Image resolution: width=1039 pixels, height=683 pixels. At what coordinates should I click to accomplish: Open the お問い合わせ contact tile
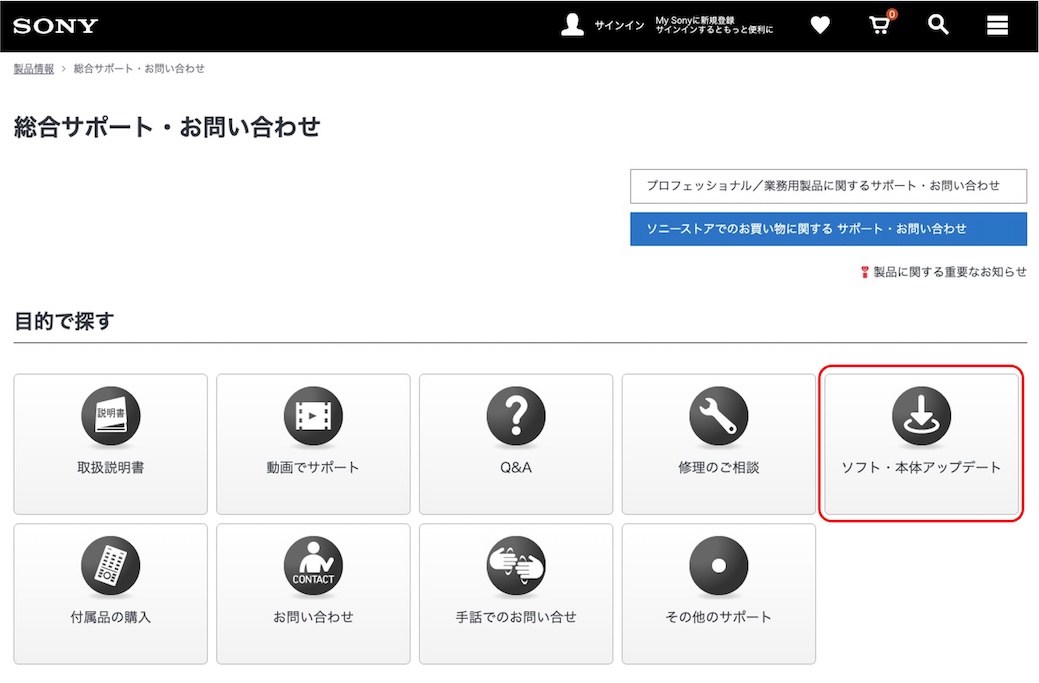tap(313, 593)
